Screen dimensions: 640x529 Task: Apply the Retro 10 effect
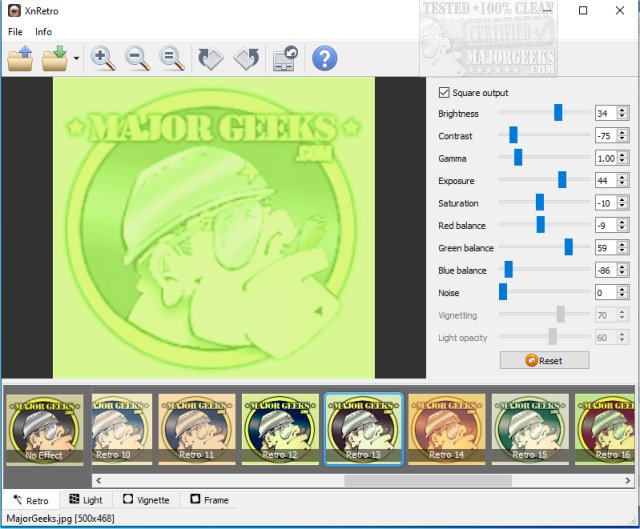pyautogui.click(x=122, y=429)
